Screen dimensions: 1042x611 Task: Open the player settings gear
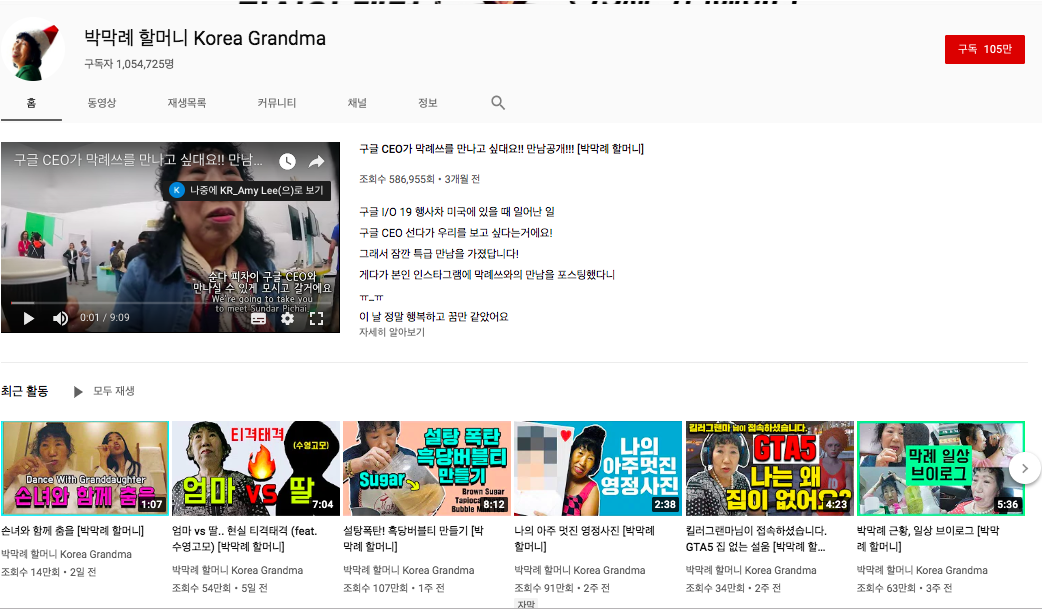[286, 319]
